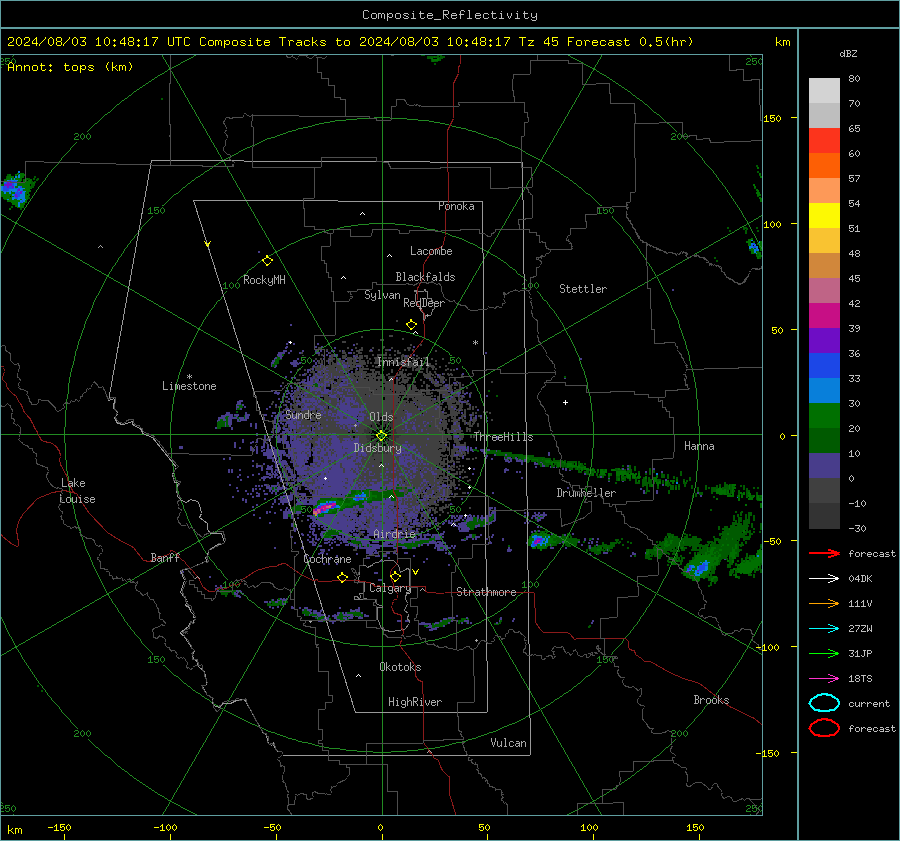Click the storm cell south of Drumheller
The height and width of the screenshot is (841, 900).
pos(539,540)
